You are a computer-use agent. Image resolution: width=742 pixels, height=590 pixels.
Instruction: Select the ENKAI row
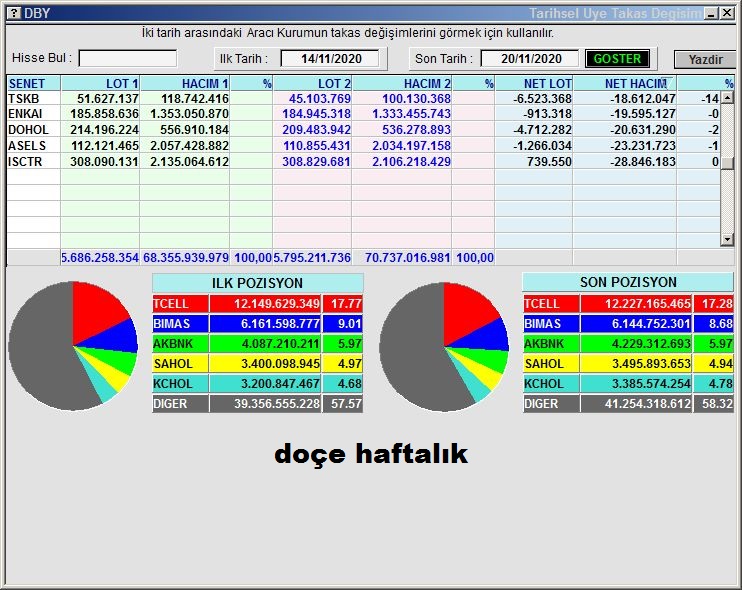coord(363,114)
